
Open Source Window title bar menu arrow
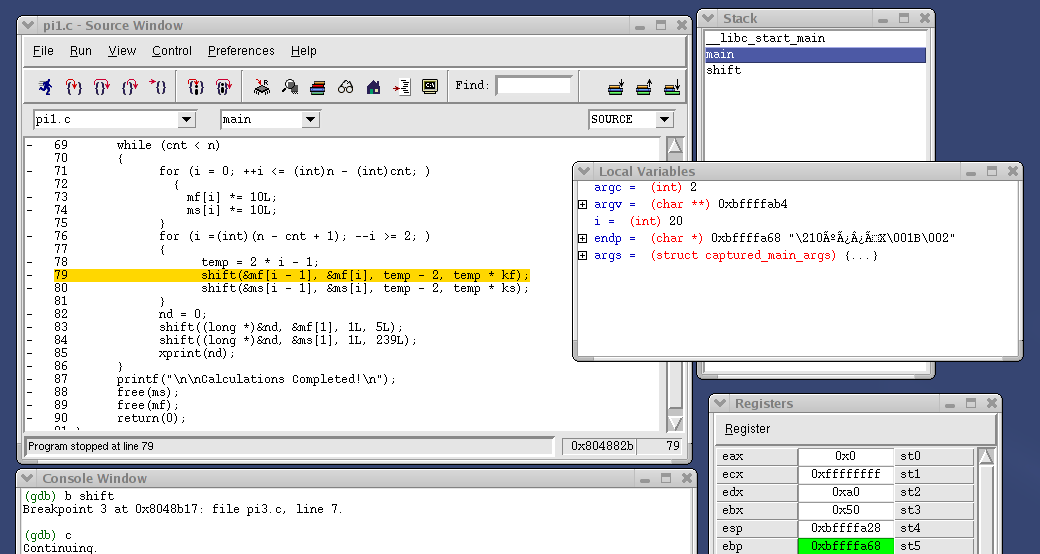(28, 25)
